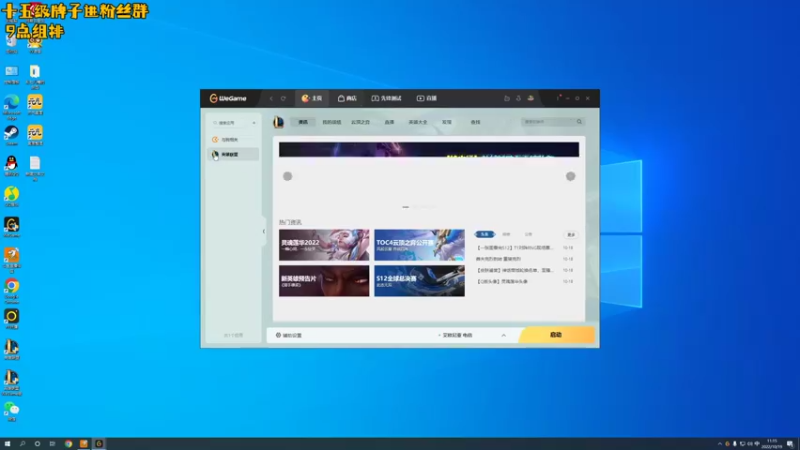Open the first news headline in list
The width and height of the screenshot is (800, 450).
click(x=514, y=248)
